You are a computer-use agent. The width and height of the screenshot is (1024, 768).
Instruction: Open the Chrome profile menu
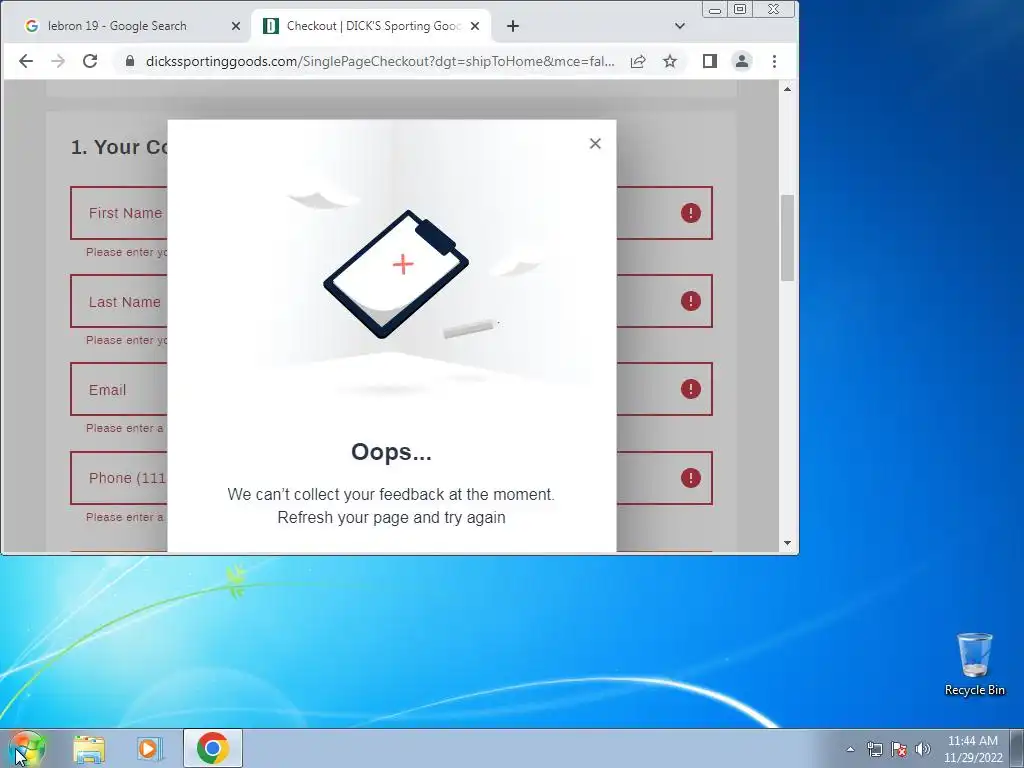(x=742, y=61)
